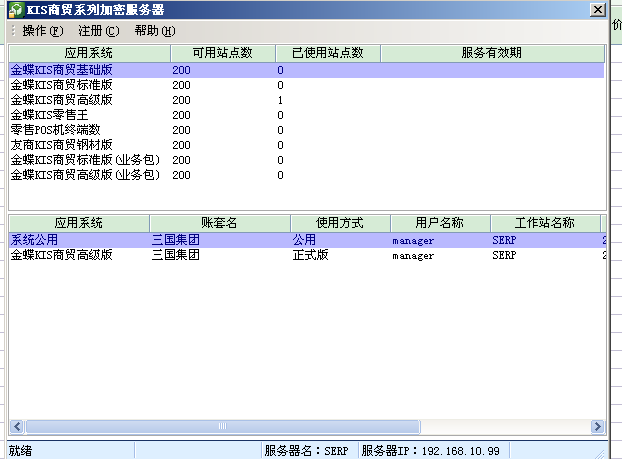Screen dimensions: 622x459
Task: Click the 就绪 status bar text
Action: tap(21, 451)
